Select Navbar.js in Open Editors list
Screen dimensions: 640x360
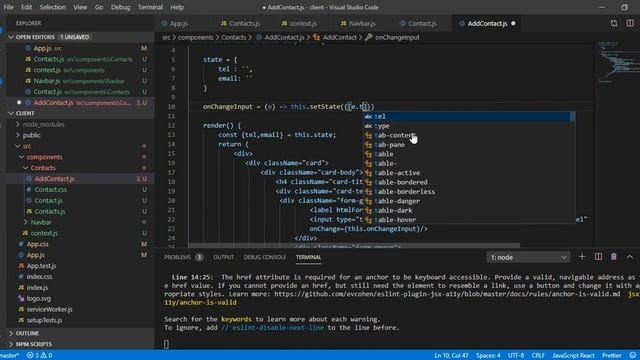(47, 81)
